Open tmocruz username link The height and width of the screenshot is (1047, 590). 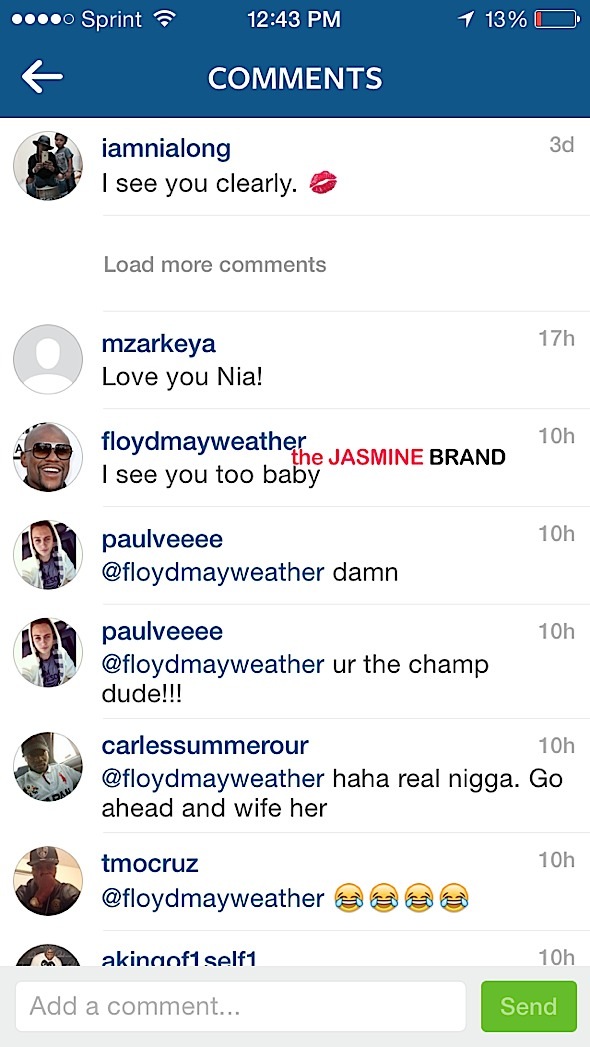(150, 863)
